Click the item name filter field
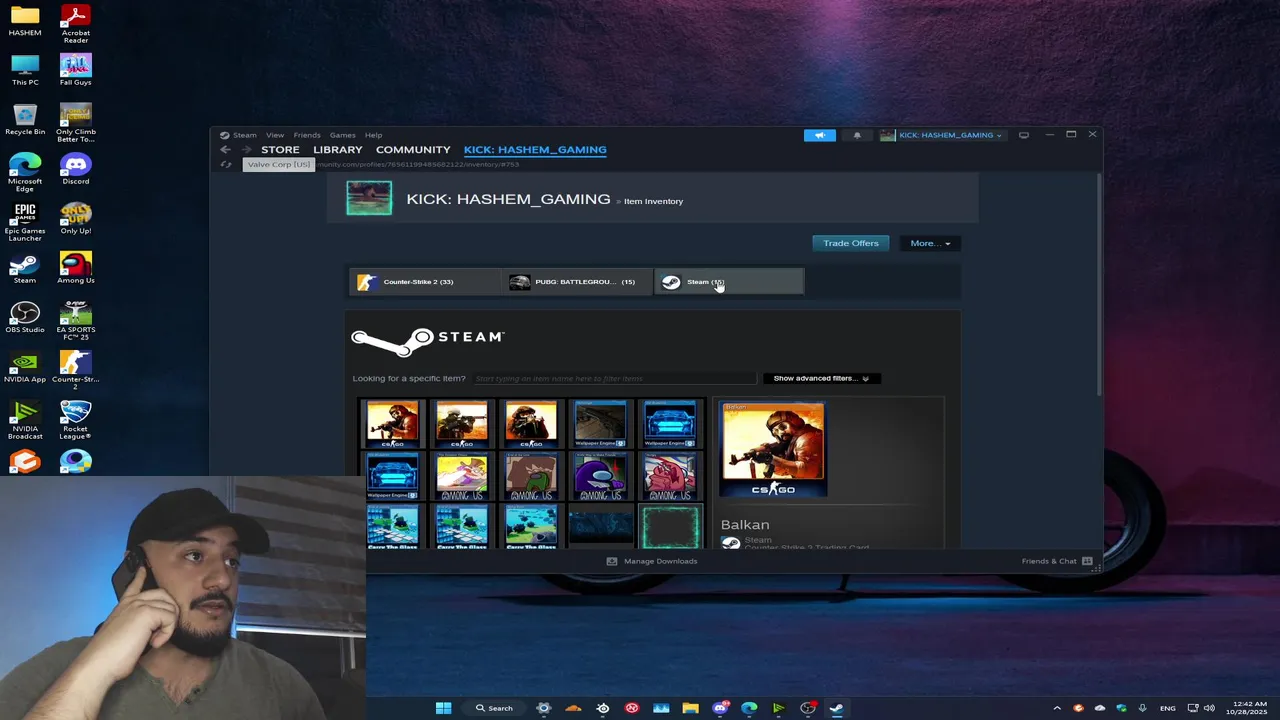This screenshot has width=1280, height=720. coord(614,379)
